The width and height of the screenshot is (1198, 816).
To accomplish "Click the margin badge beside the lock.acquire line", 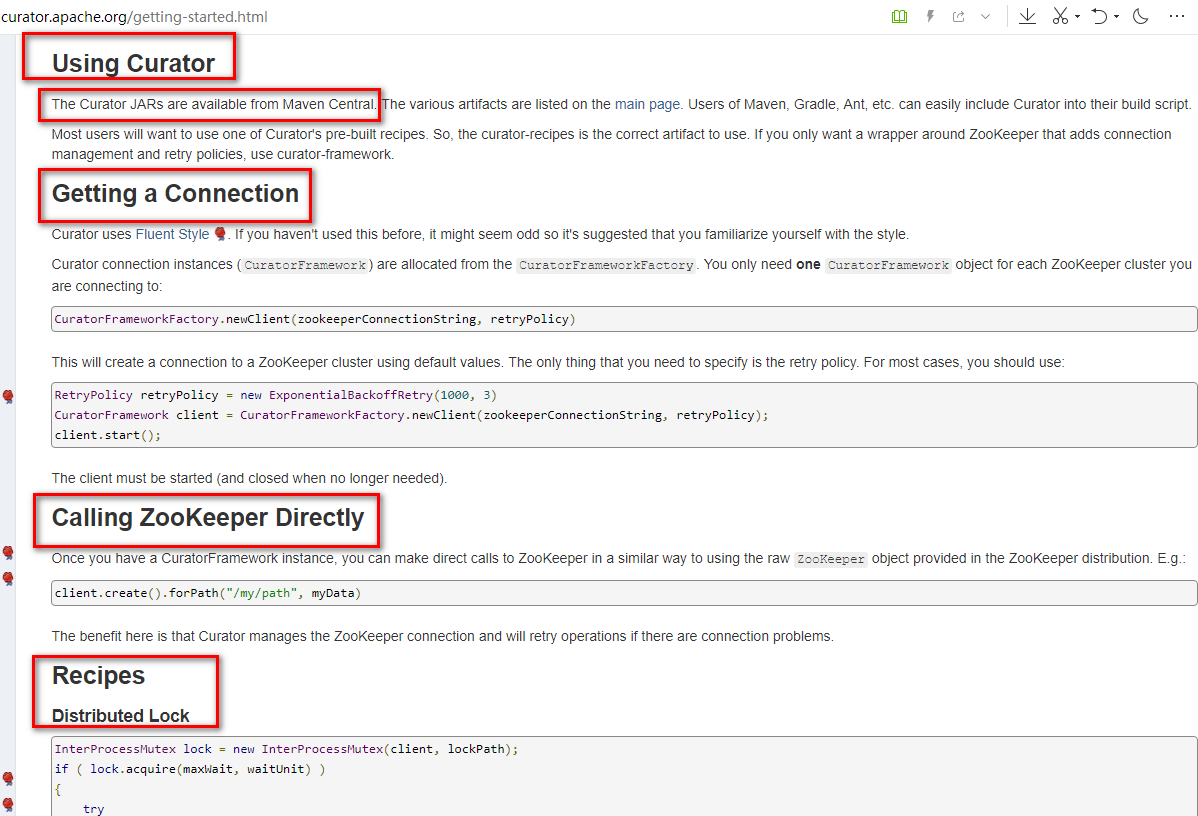I will coord(8,779).
